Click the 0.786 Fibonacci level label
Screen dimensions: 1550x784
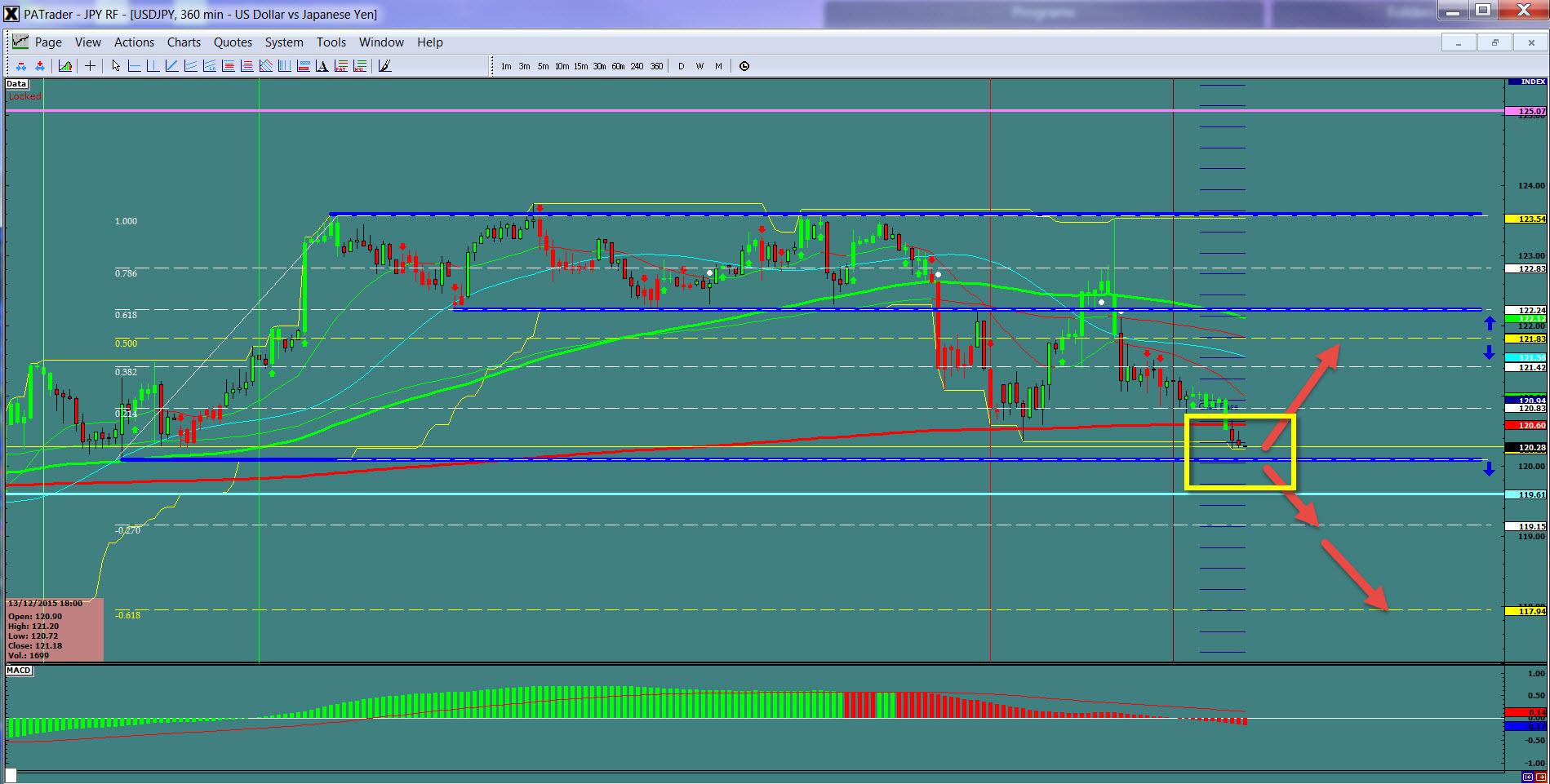126,273
